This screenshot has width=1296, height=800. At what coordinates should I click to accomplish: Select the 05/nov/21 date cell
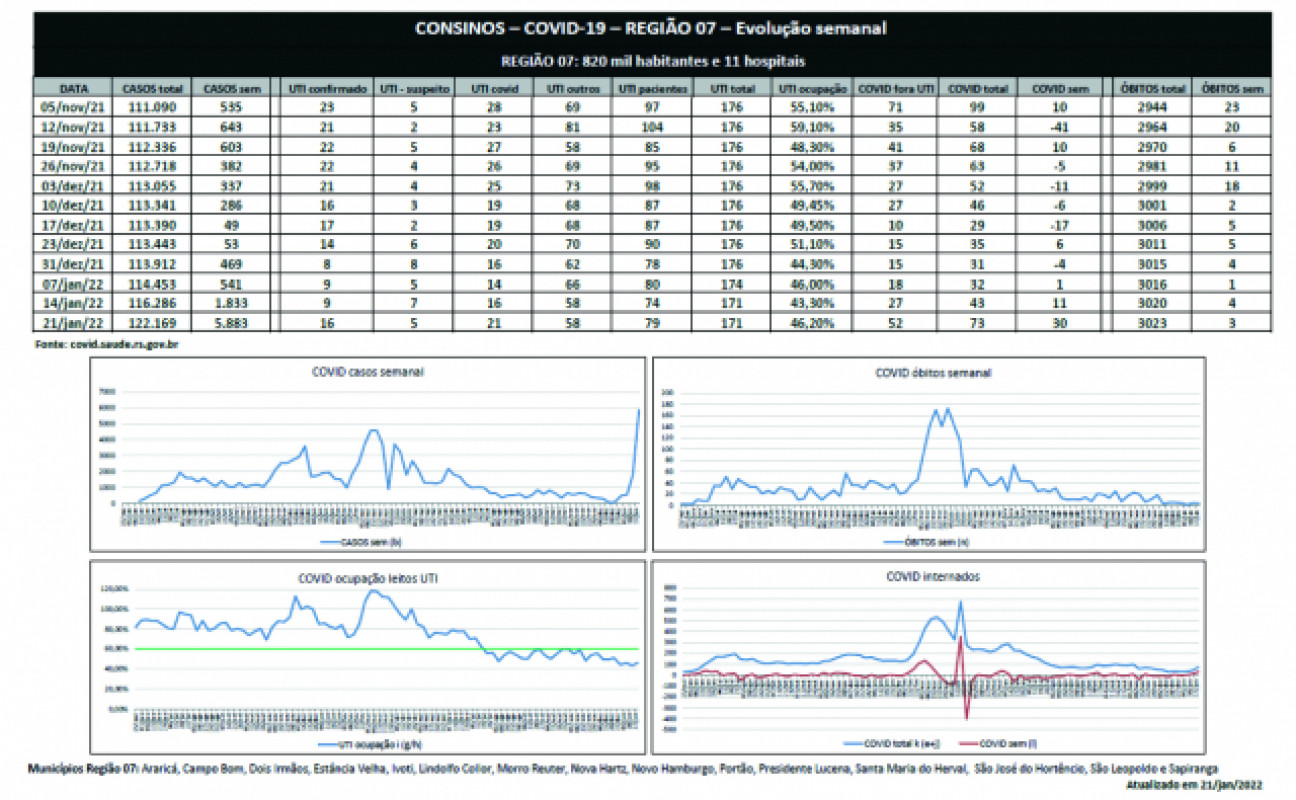pyautogui.click(x=74, y=106)
